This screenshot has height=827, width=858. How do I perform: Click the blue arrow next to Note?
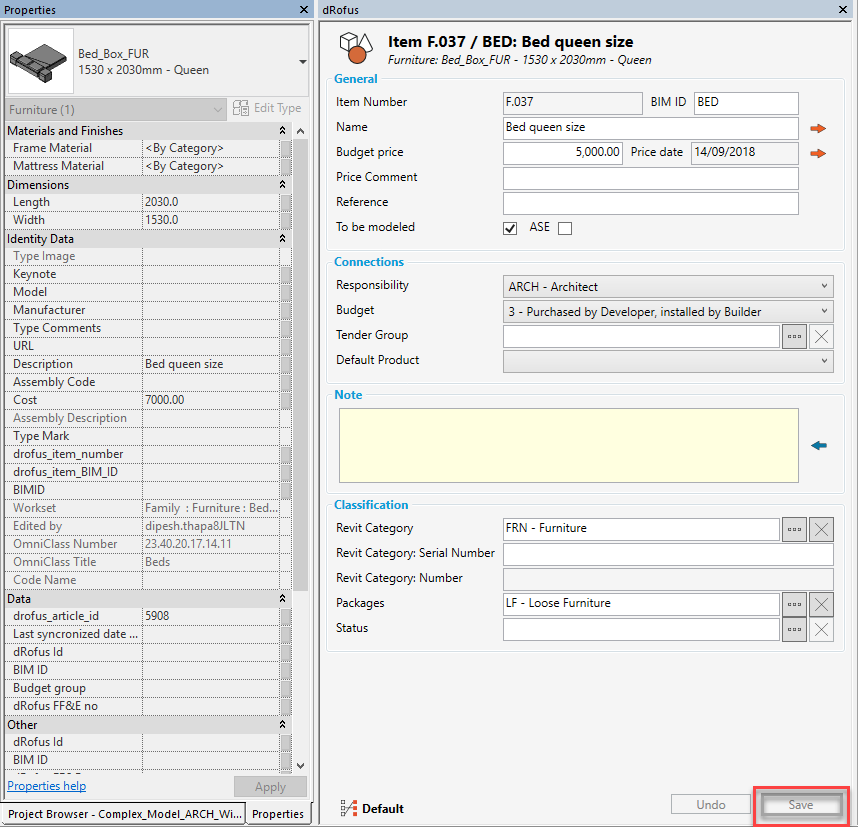(819, 446)
